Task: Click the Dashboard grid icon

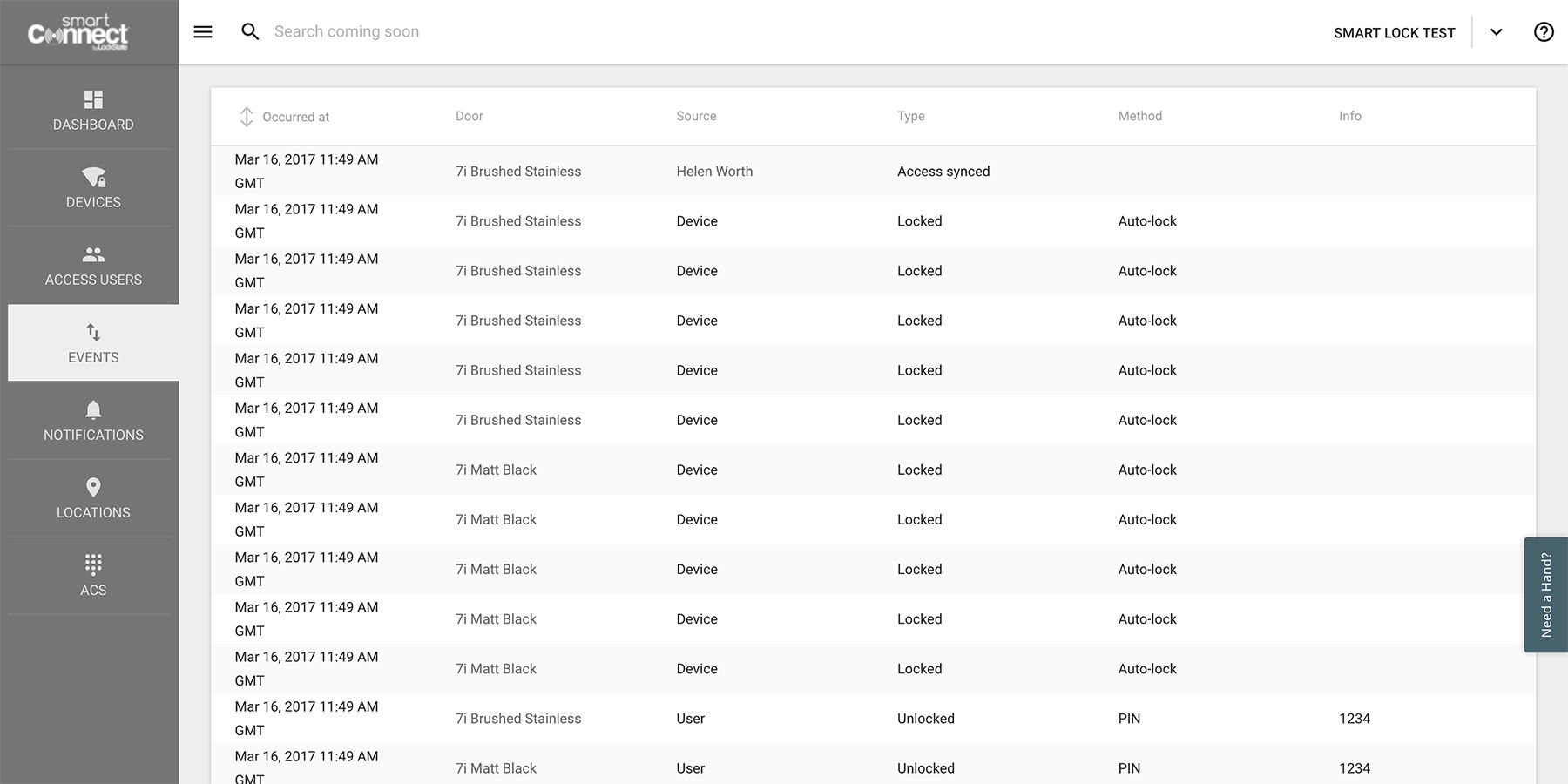Action: pyautogui.click(x=93, y=99)
